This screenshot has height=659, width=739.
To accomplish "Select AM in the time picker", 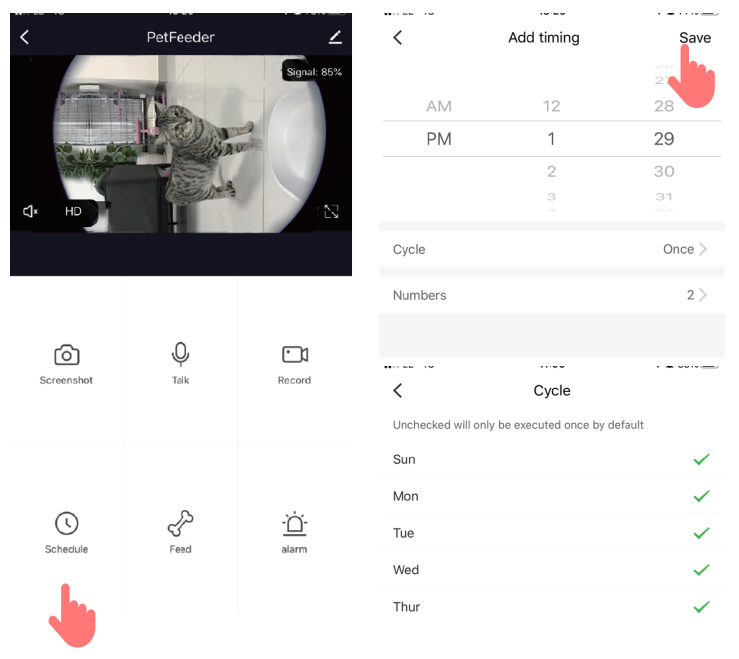I will [x=439, y=106].
